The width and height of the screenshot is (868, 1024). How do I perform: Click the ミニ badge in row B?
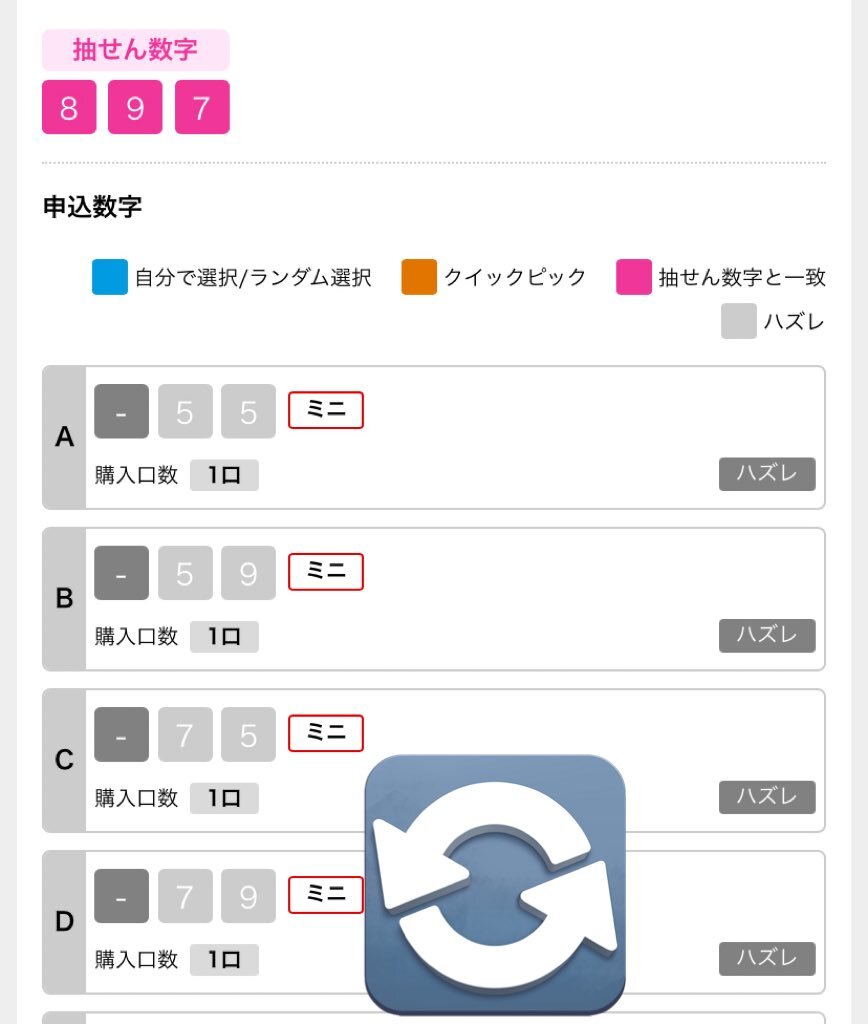[x=326, y=572]
